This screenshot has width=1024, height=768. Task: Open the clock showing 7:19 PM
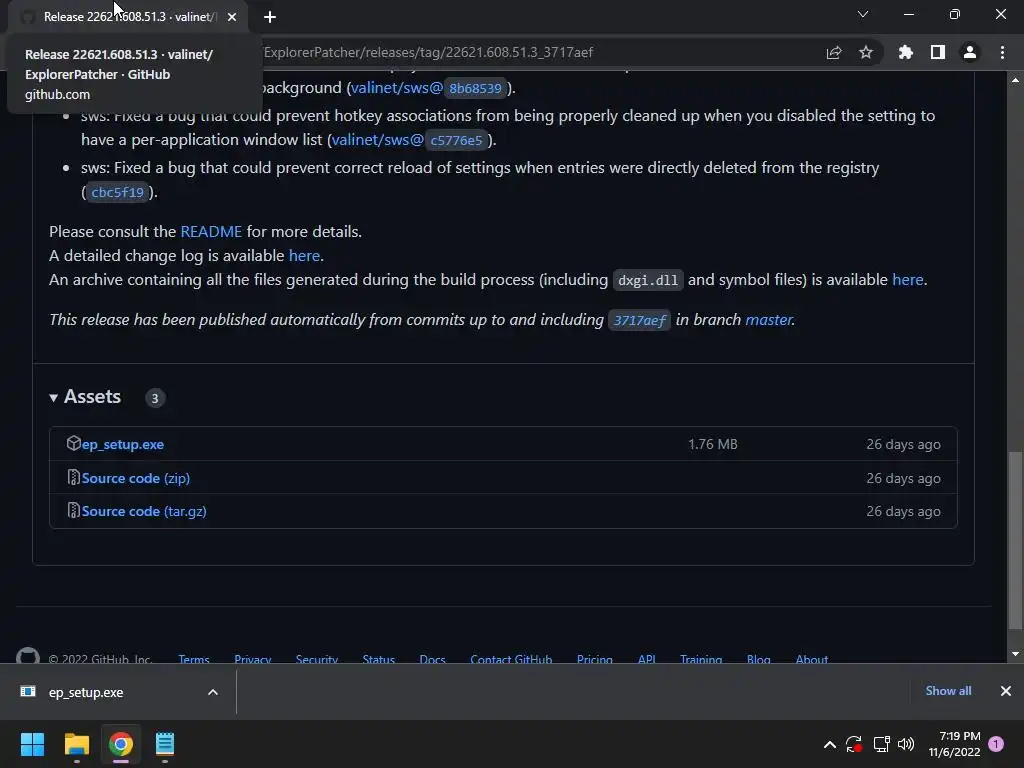click(955, 744)
